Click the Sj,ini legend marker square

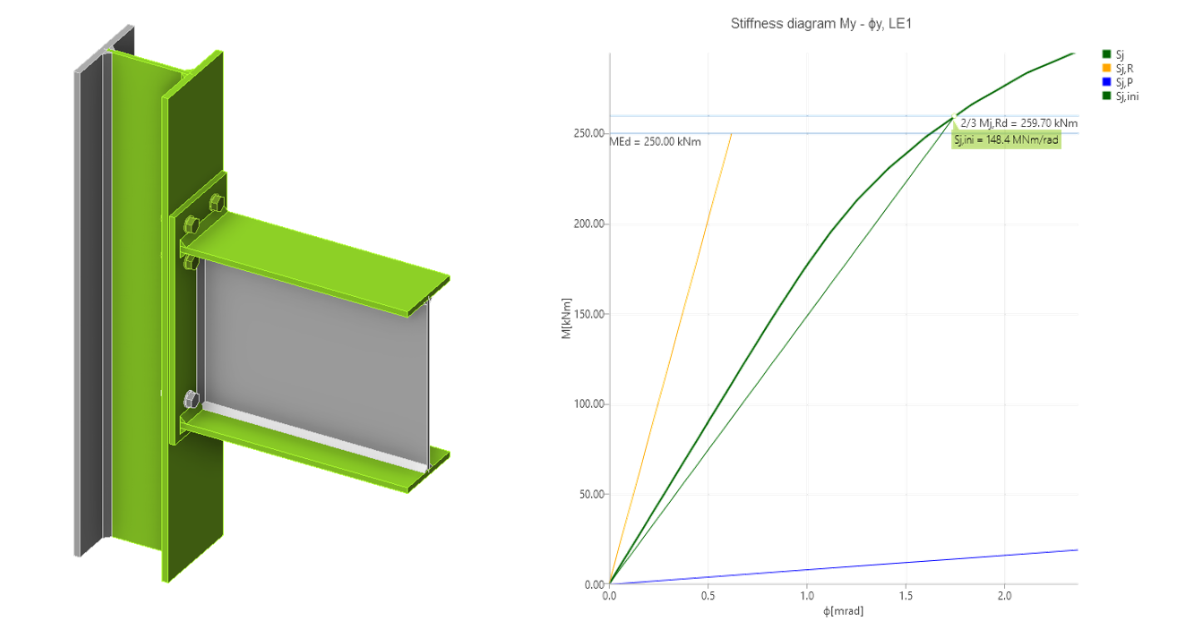click(x=1106, y=96)
